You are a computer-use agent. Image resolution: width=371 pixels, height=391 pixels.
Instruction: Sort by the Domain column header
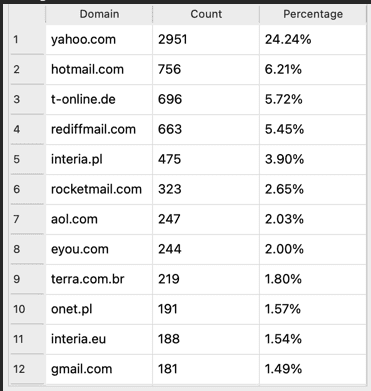99,14
